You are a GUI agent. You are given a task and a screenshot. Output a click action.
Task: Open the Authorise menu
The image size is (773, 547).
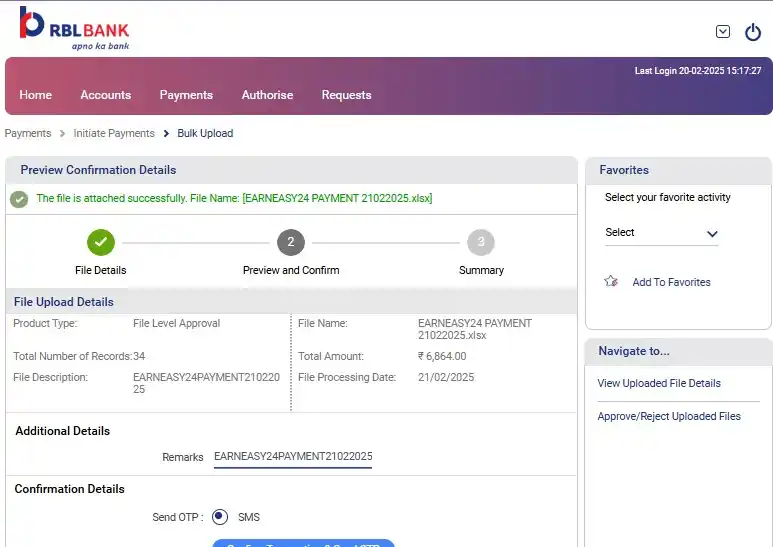(x=267, y=95)
